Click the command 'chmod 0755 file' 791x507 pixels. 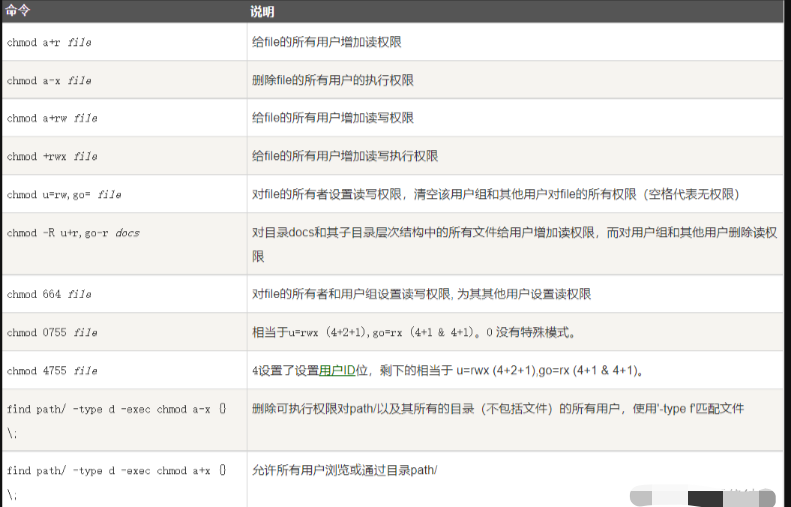[x=52, y=332]
